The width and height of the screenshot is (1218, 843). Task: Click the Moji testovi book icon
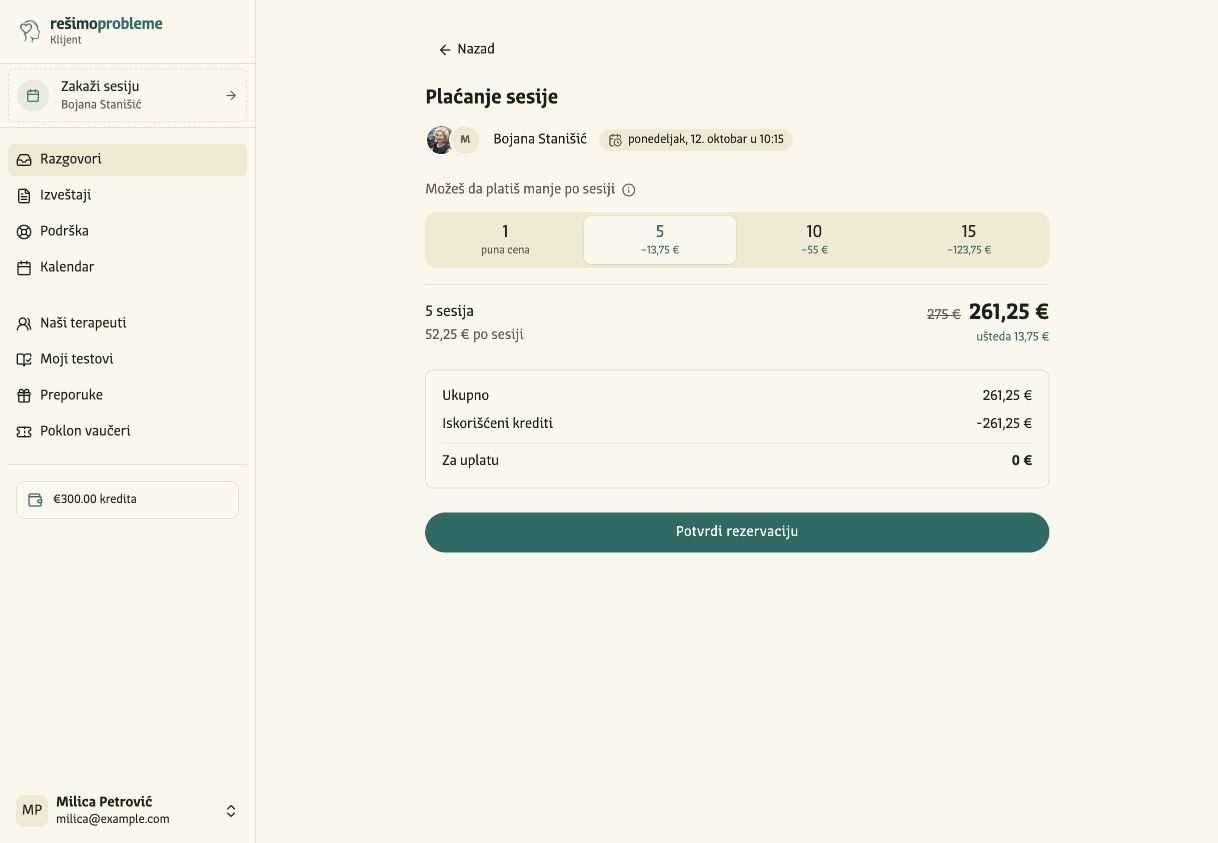24,359
